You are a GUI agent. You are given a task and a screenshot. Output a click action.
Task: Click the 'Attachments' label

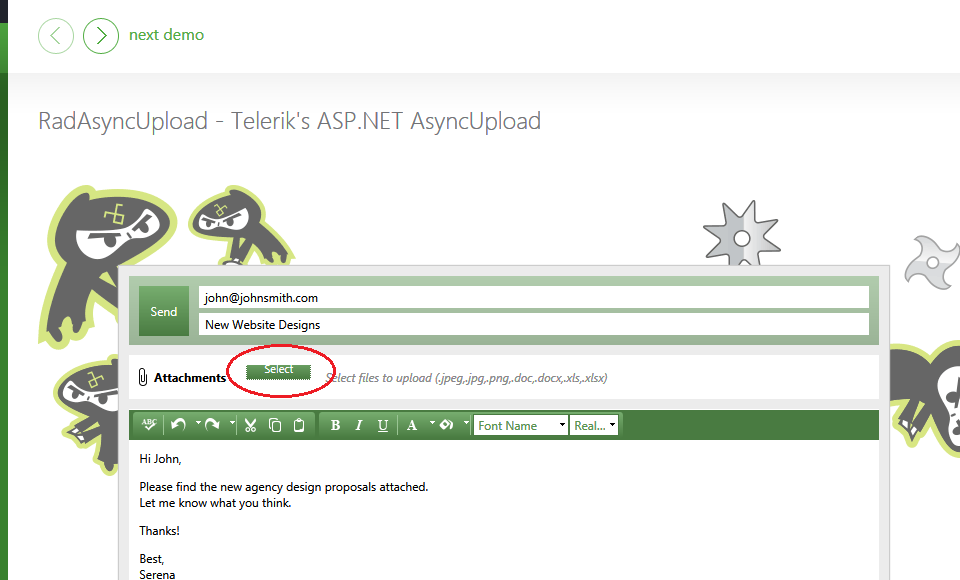pyautogui.click(x=190, y=378)
